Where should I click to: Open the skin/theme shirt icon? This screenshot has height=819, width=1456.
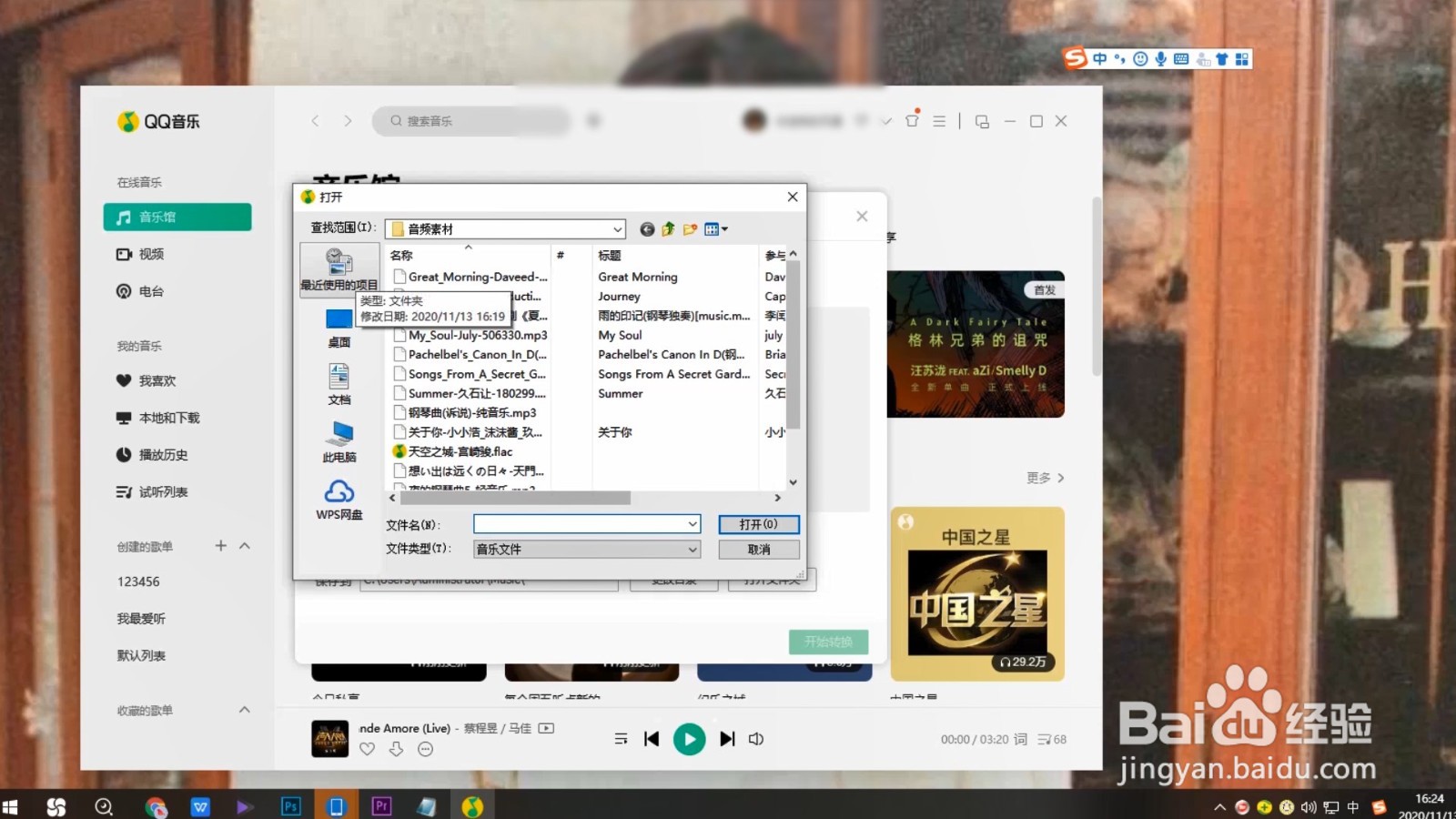click(912, 120)
